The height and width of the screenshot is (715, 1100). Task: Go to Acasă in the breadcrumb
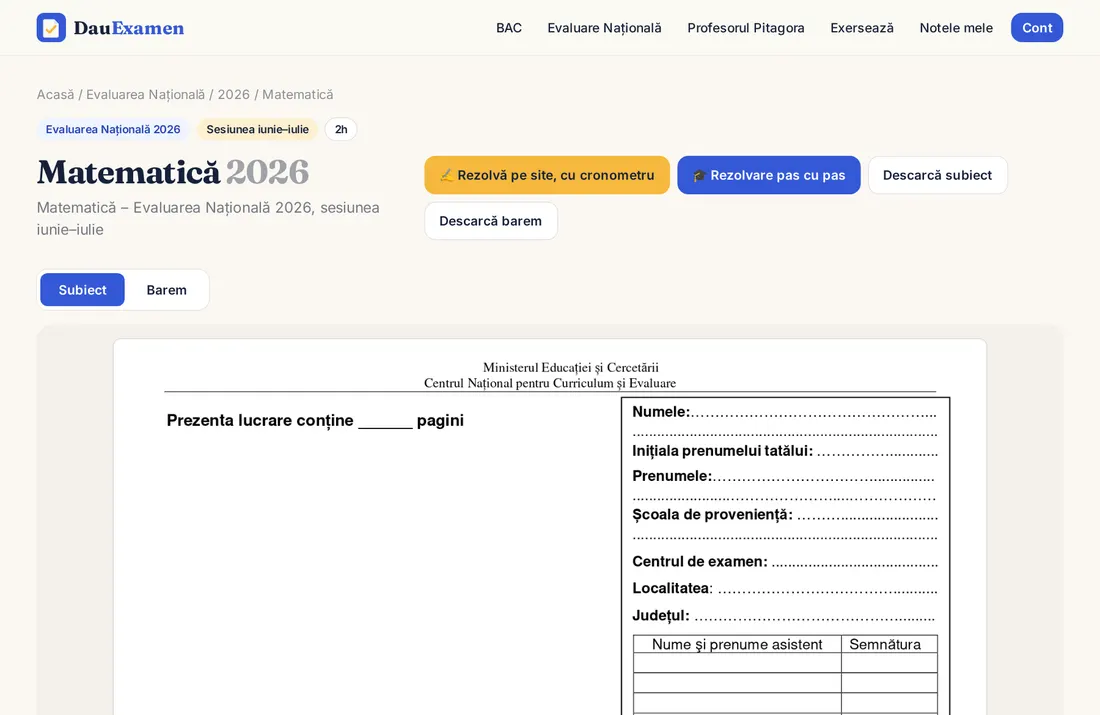pos(55,95)
